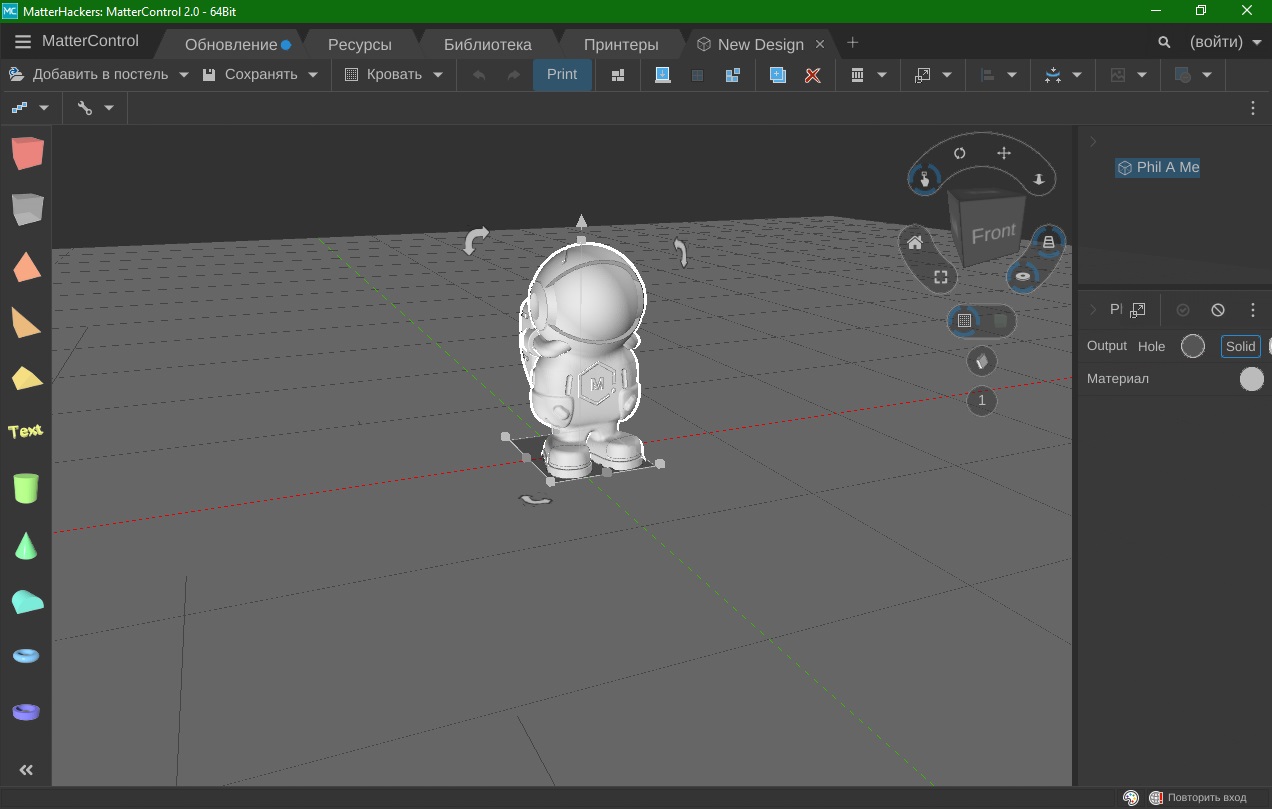Add a new tab with plus

click(x=852, y=42)
